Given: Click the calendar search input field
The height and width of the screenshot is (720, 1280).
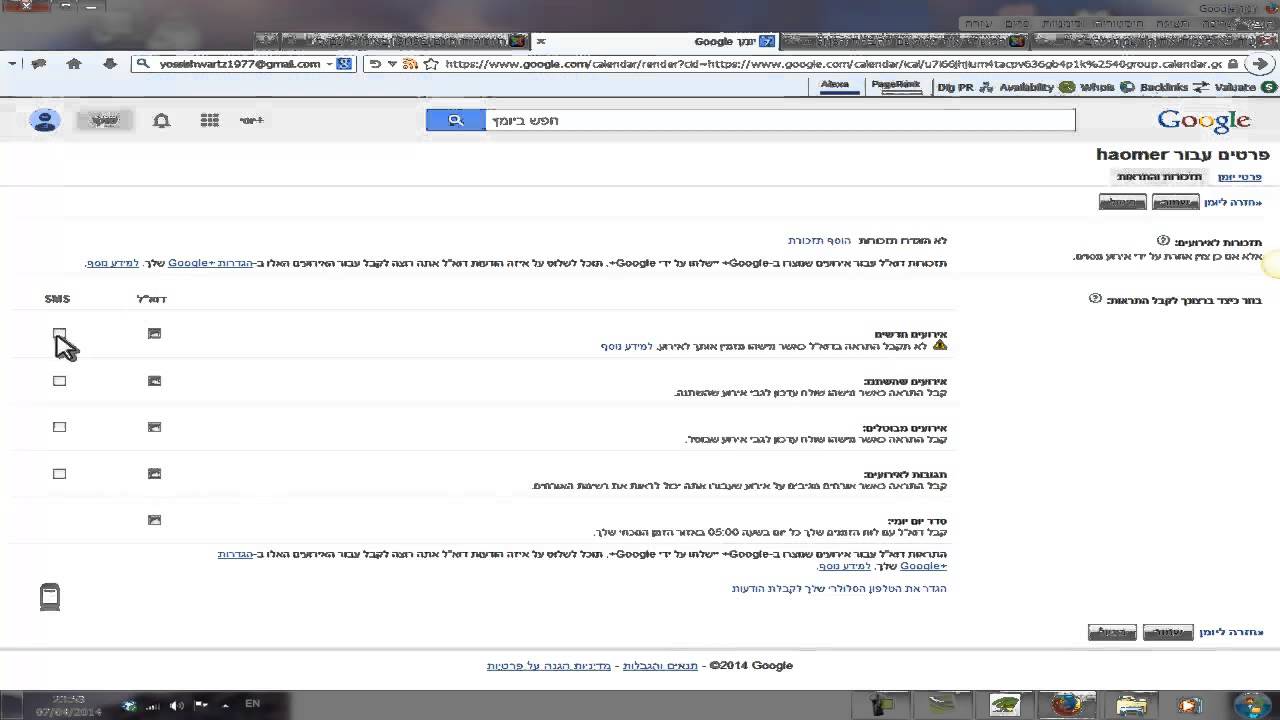Looking at the screenshot, I should coord(780,120).
